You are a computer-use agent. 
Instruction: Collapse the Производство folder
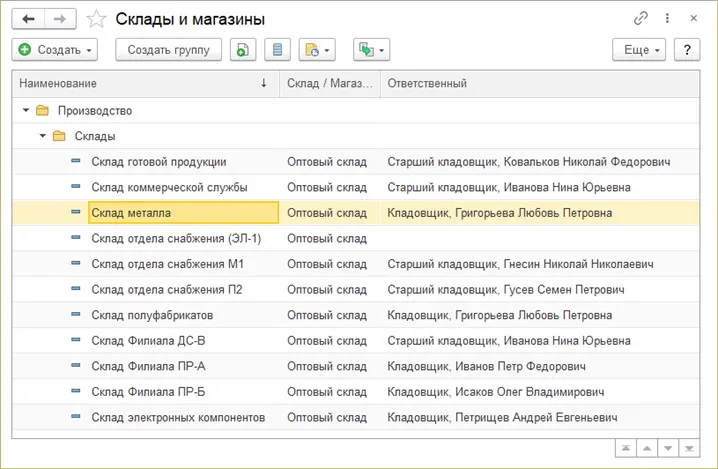click(x=26, y=110)
